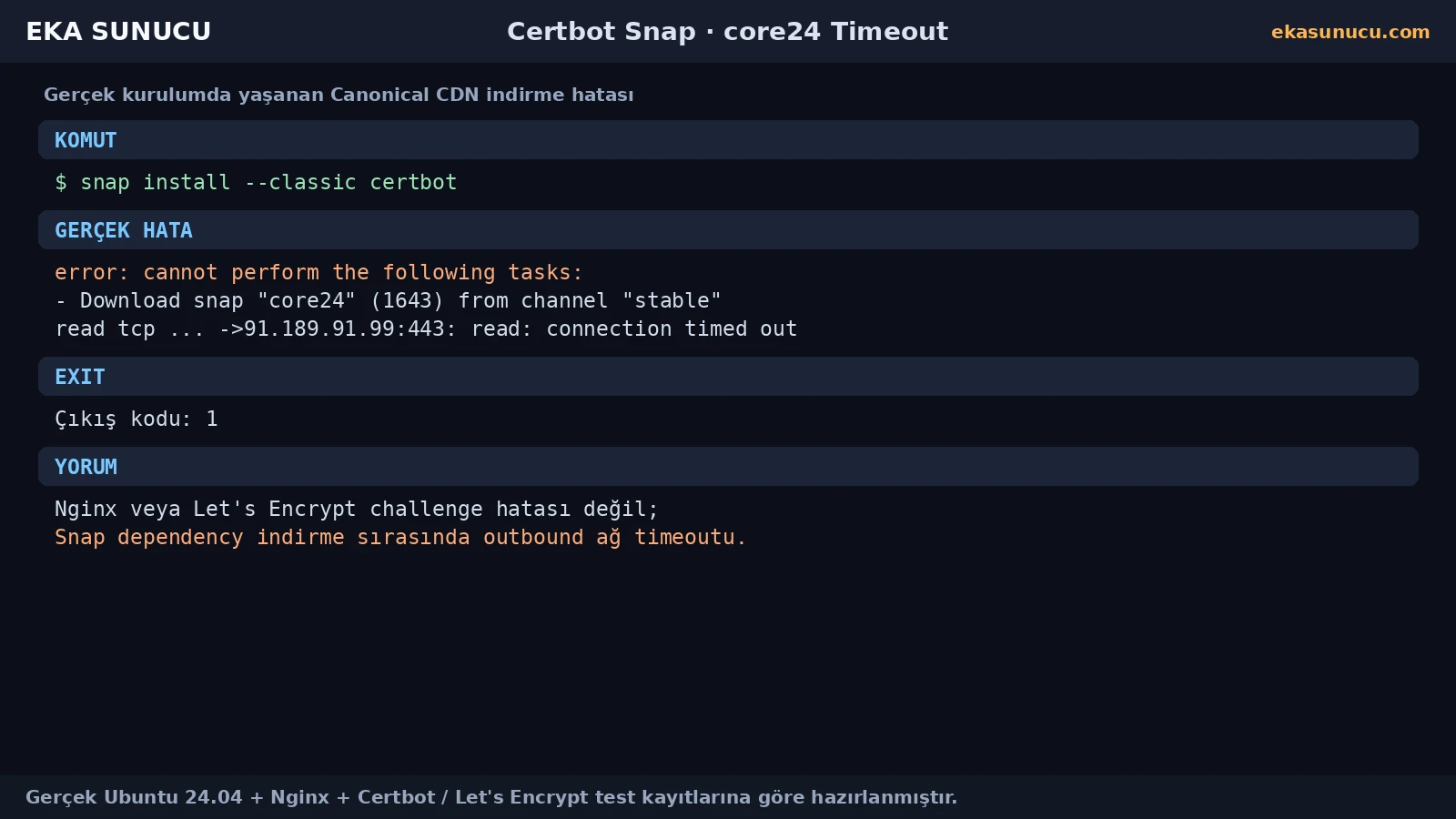Click the footer Ubuntu 24.04 note
The width and height of the screenshot is (1456, 819).
coord(491,797)
